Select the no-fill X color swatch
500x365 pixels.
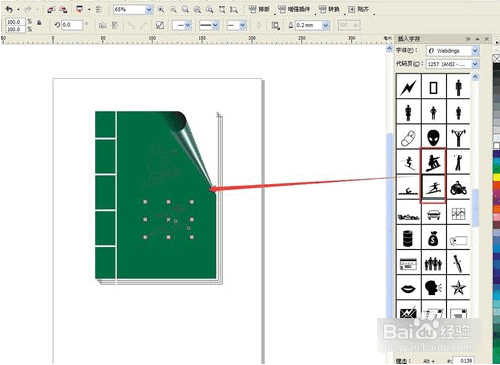(x=496, y=58)
